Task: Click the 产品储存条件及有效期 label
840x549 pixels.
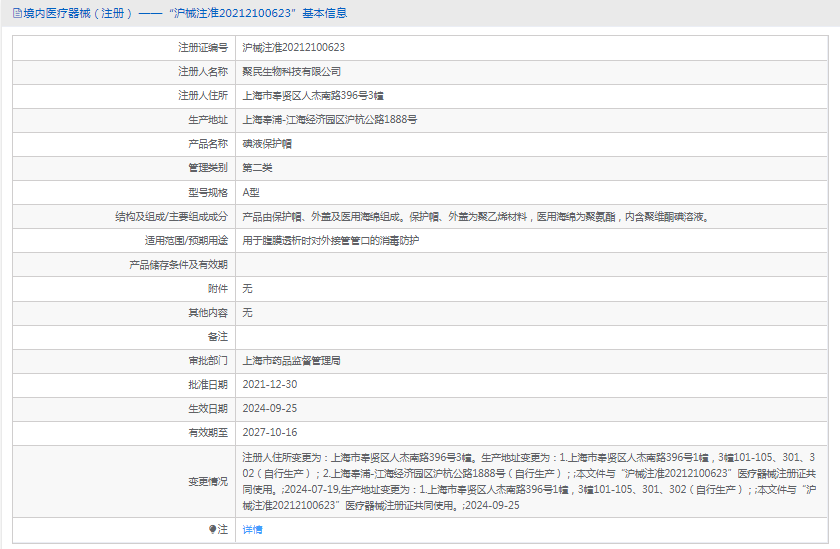Action: [x=178, y=265]
